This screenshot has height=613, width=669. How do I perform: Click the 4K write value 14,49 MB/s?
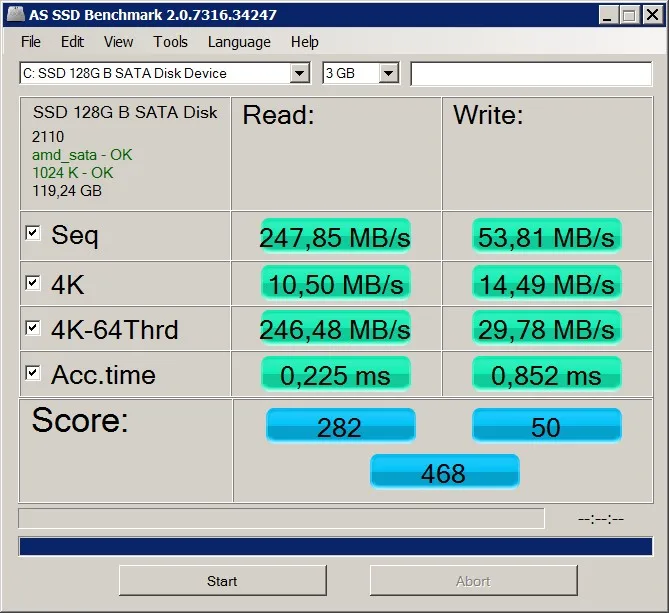pos(546,284)
